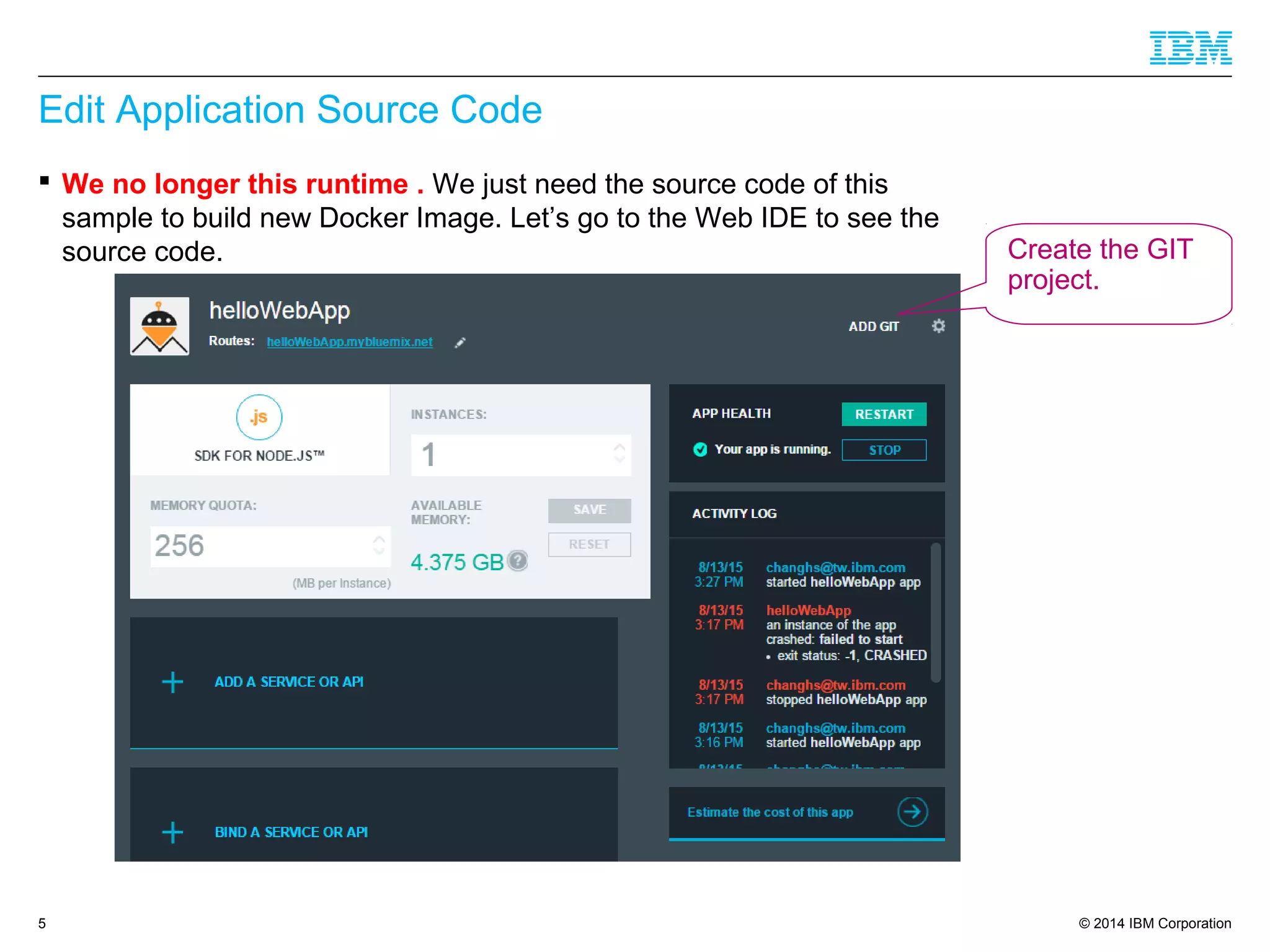Click changhs@tw.ibm.com in stopped 3:17 PM entry

pyautogui.click(x=835, y=685)
